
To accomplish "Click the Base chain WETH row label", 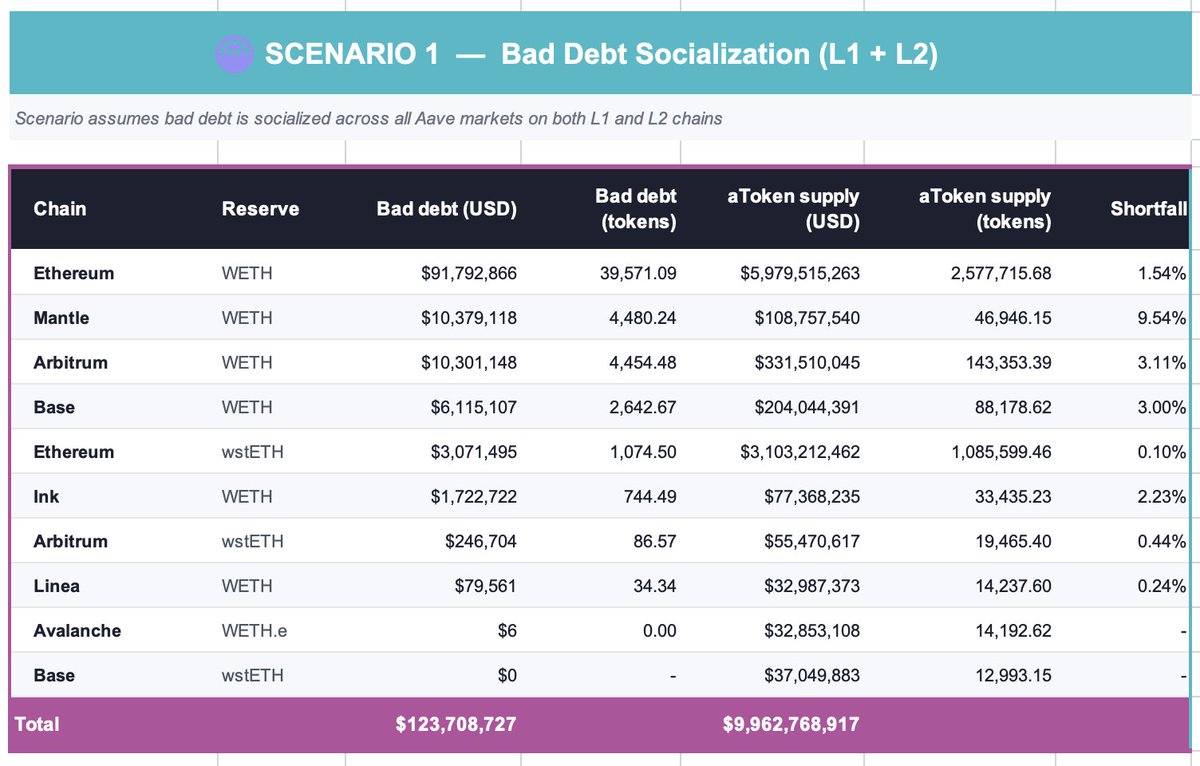I will point(54,408).
